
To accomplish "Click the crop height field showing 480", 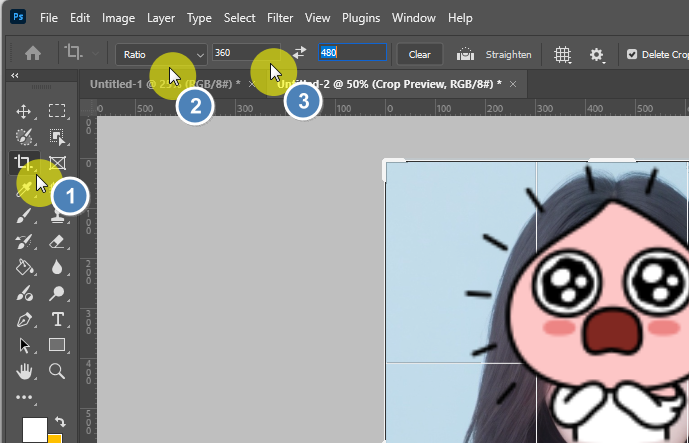I will [352, 52].
